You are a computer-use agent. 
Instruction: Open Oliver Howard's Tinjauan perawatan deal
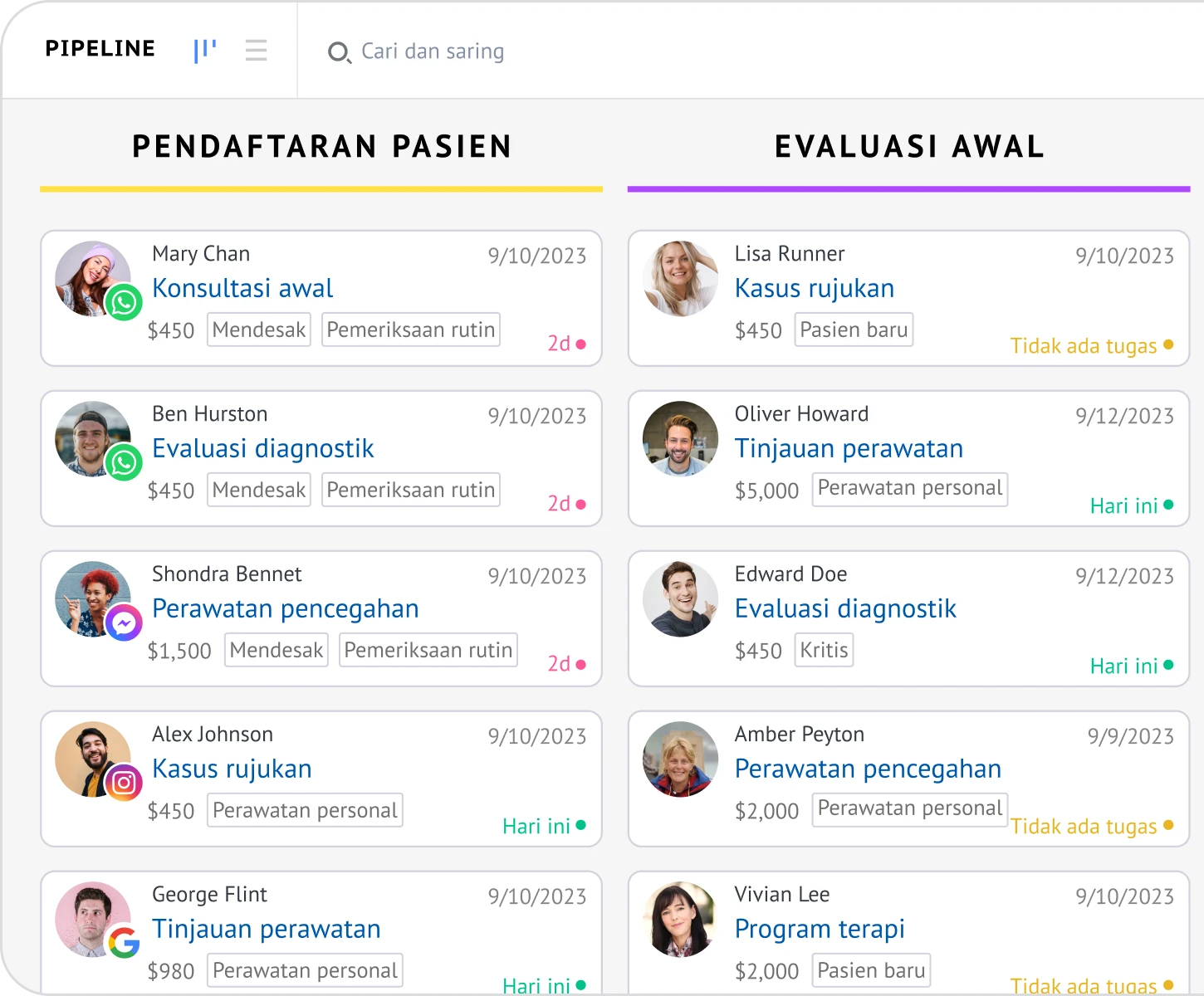coord(849,448)
